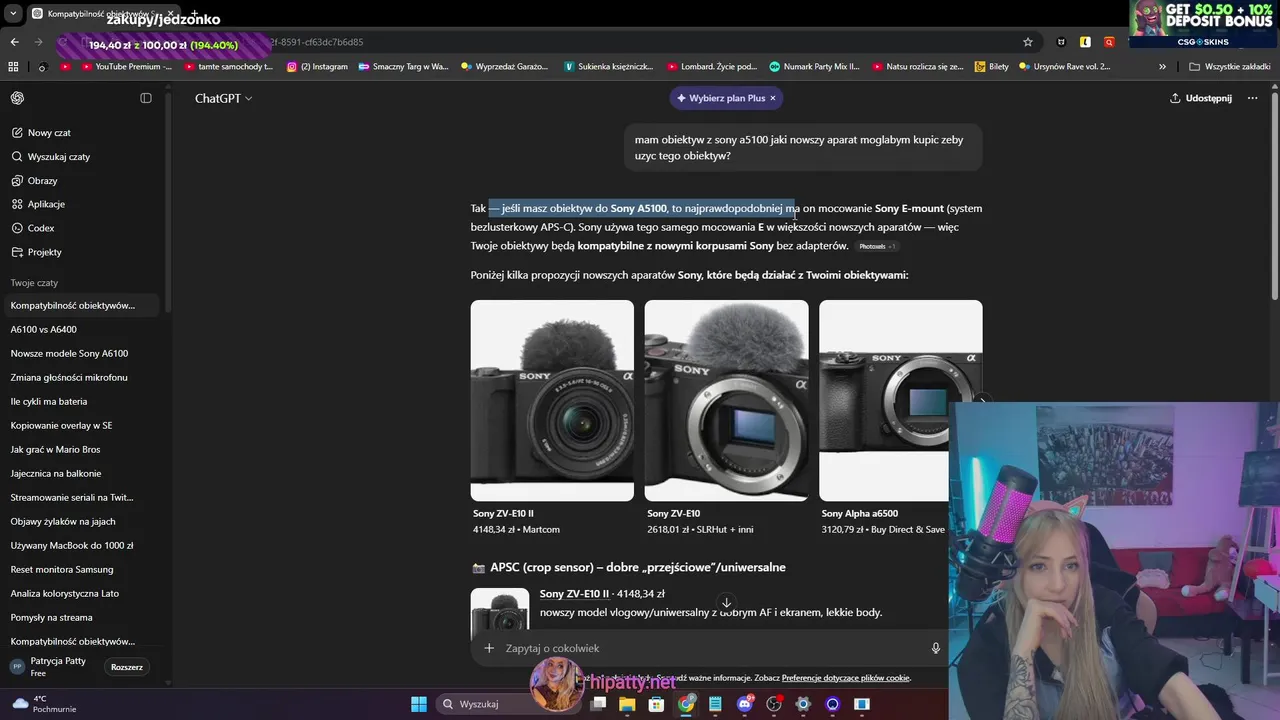The width and height of the screenshot is (1280, 720).
Task: Dismiss the Wybierz plan Plus banner
Action: click(x=773, y=98)
